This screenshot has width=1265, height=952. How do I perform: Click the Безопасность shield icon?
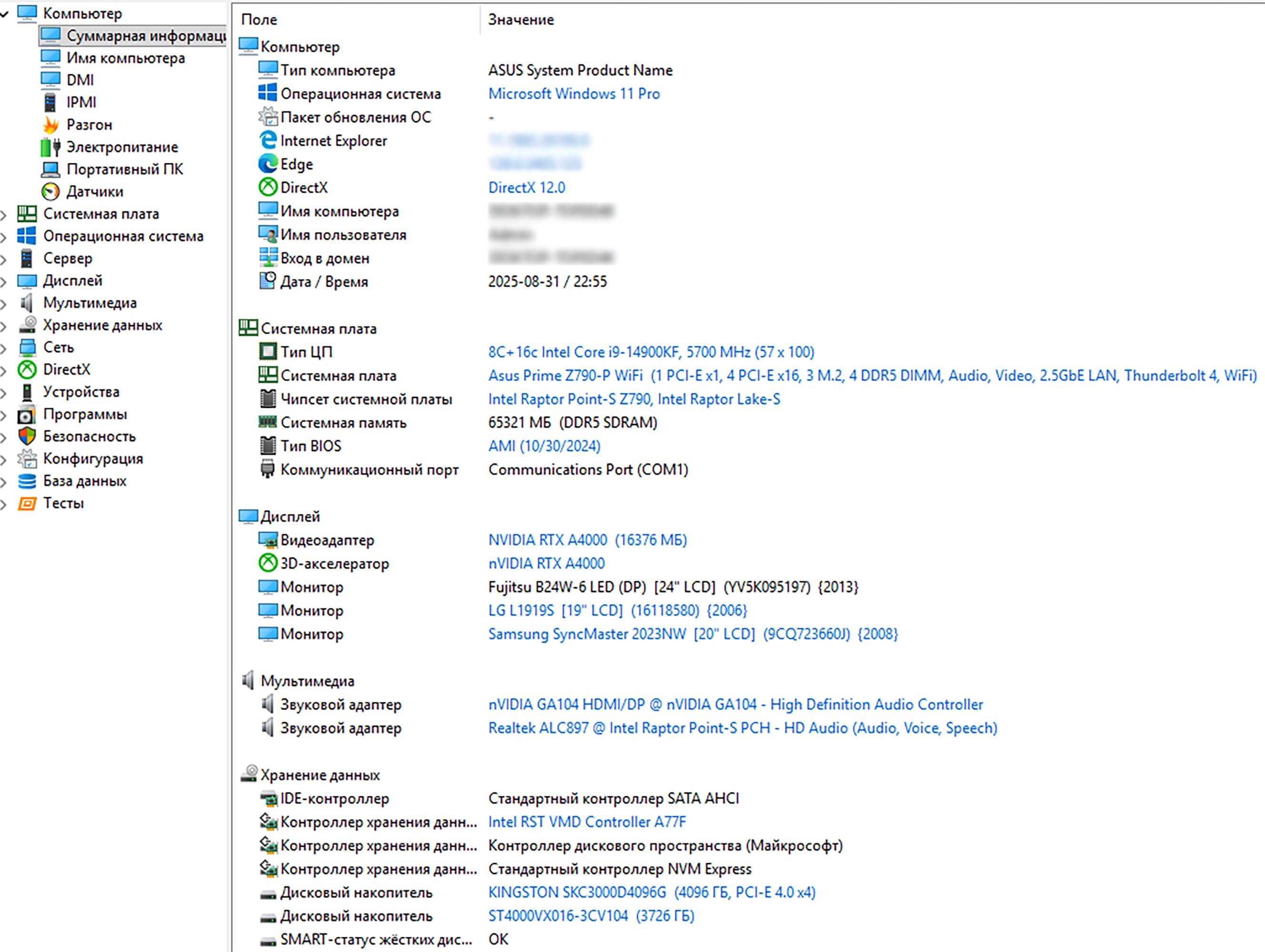(x=27, y=436)
